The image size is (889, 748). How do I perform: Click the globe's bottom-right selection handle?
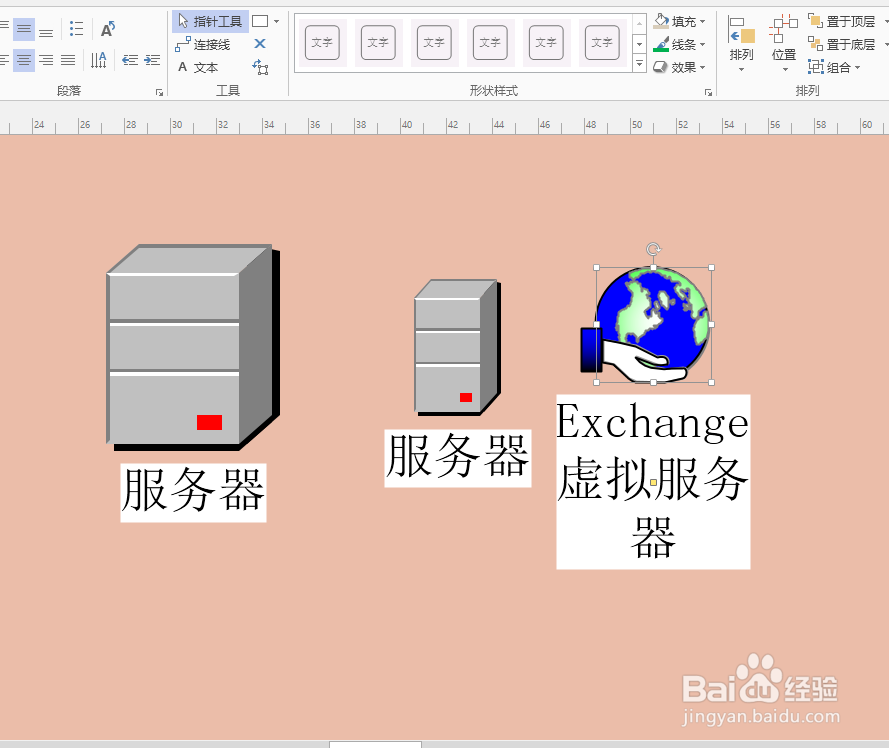pyautogui.click(x=712, y=382)
